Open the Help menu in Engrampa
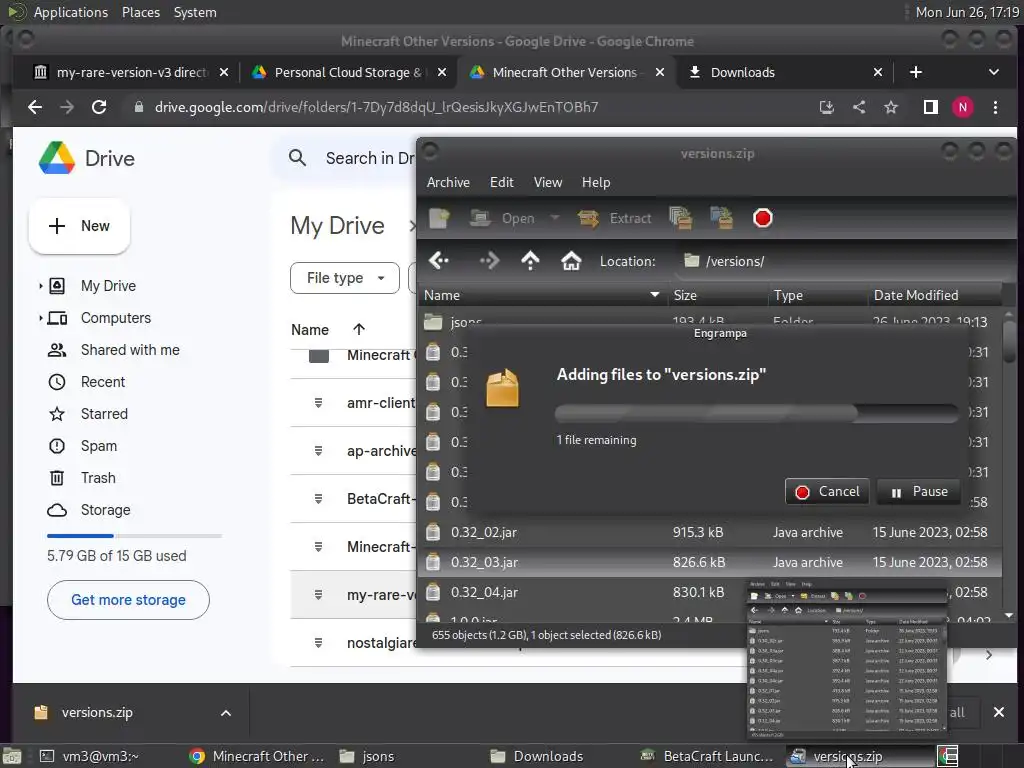This screenshot has height=768, width=1024. (x=596, y=182)
